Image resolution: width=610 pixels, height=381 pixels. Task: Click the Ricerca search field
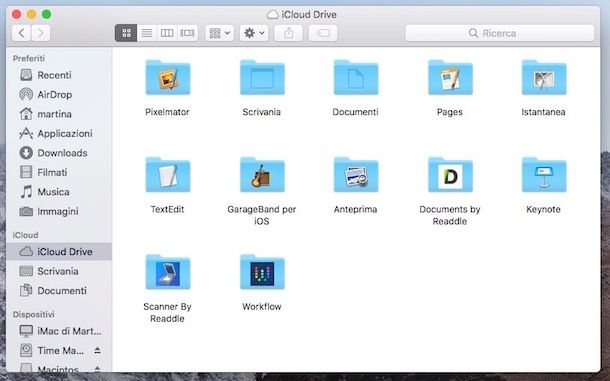(x=500, y=33)
